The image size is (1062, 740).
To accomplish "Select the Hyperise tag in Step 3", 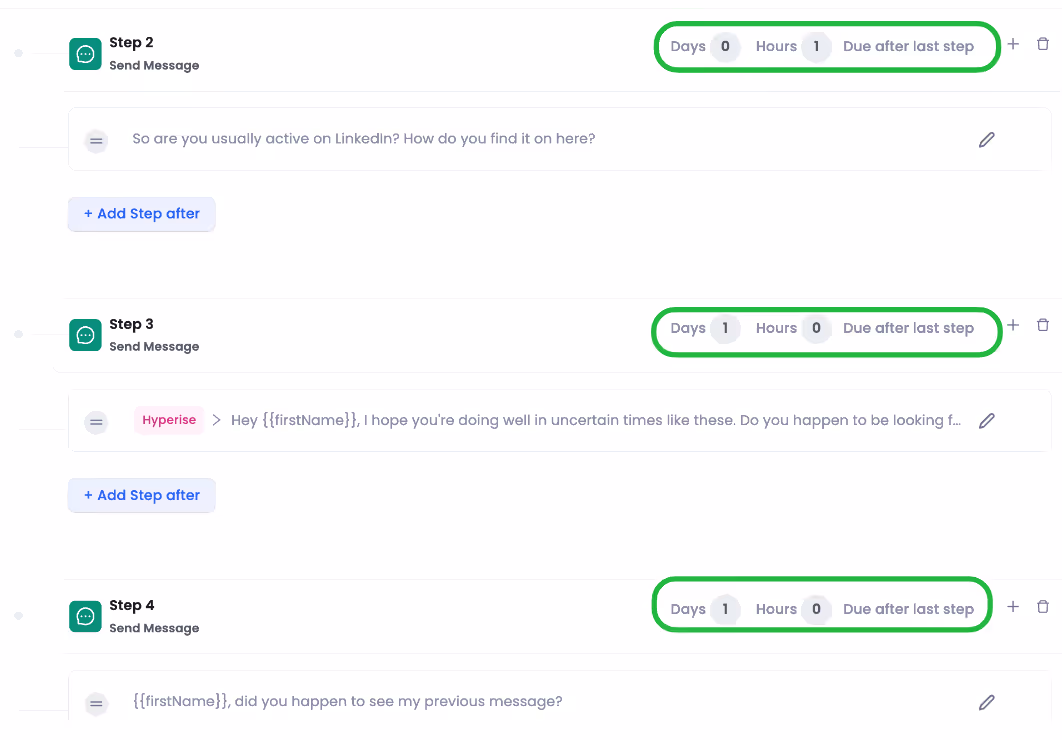I will tap(169, 420).
